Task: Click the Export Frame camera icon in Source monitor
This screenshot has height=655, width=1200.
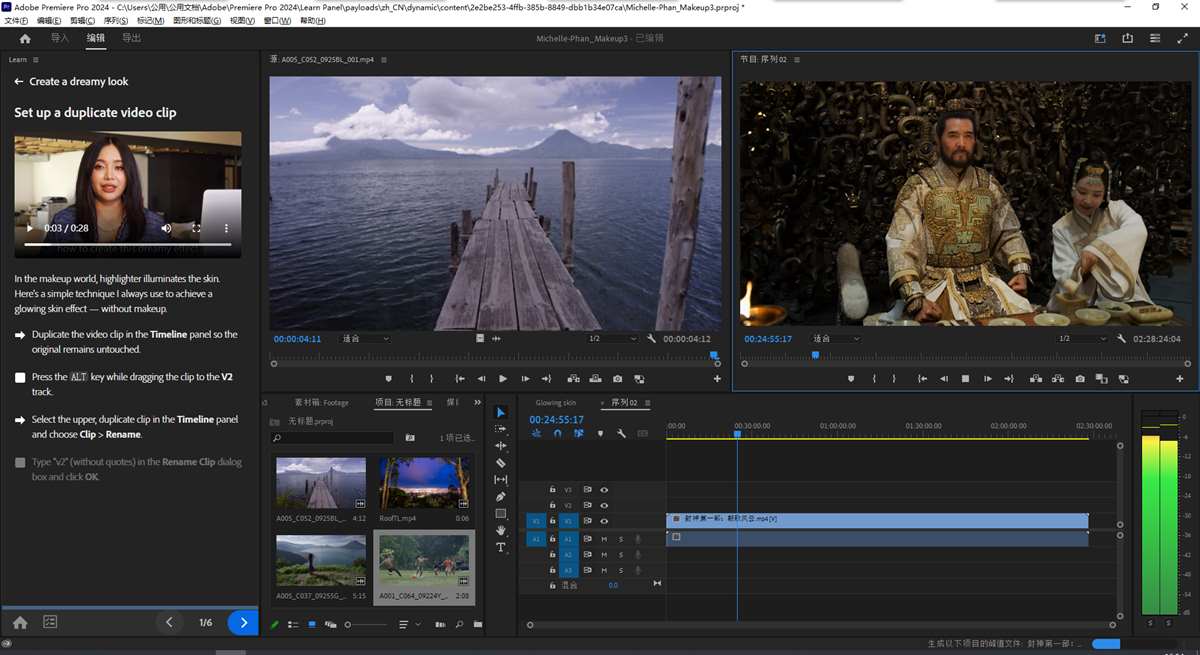Action: (617, 379)
